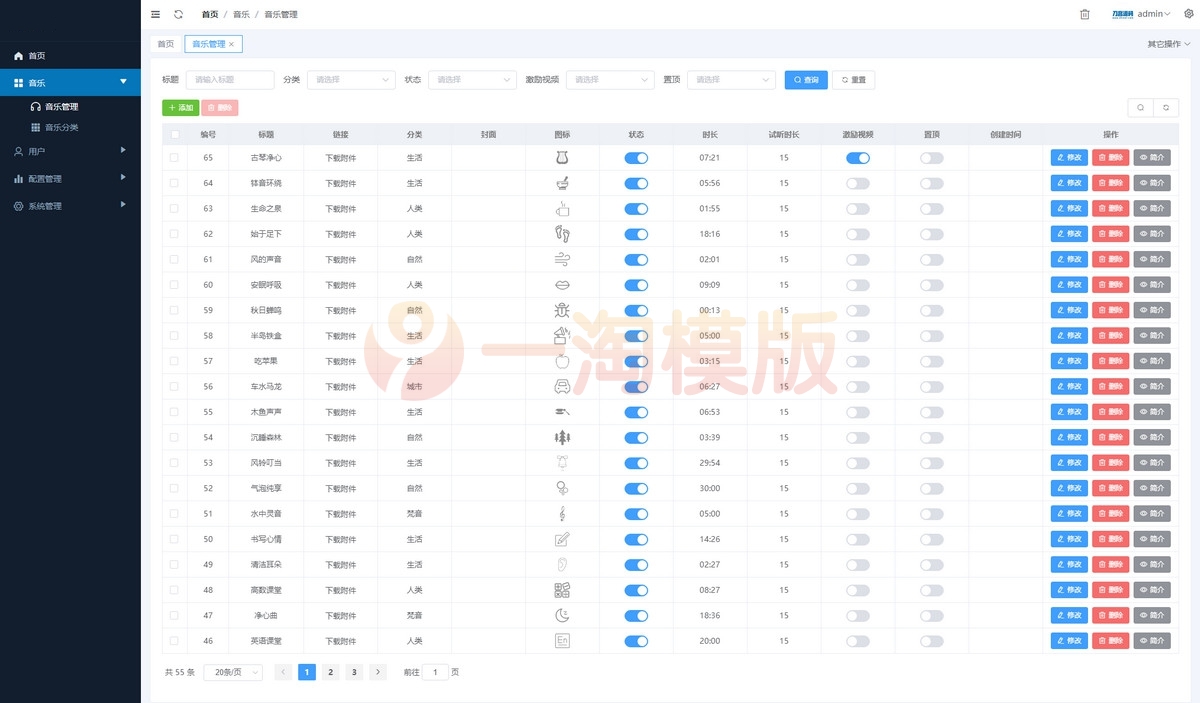Click the ear icon for 清洁耳朵
This screenshot has width=1200, height=703.
pyautogui.click(x=562, y=564)
